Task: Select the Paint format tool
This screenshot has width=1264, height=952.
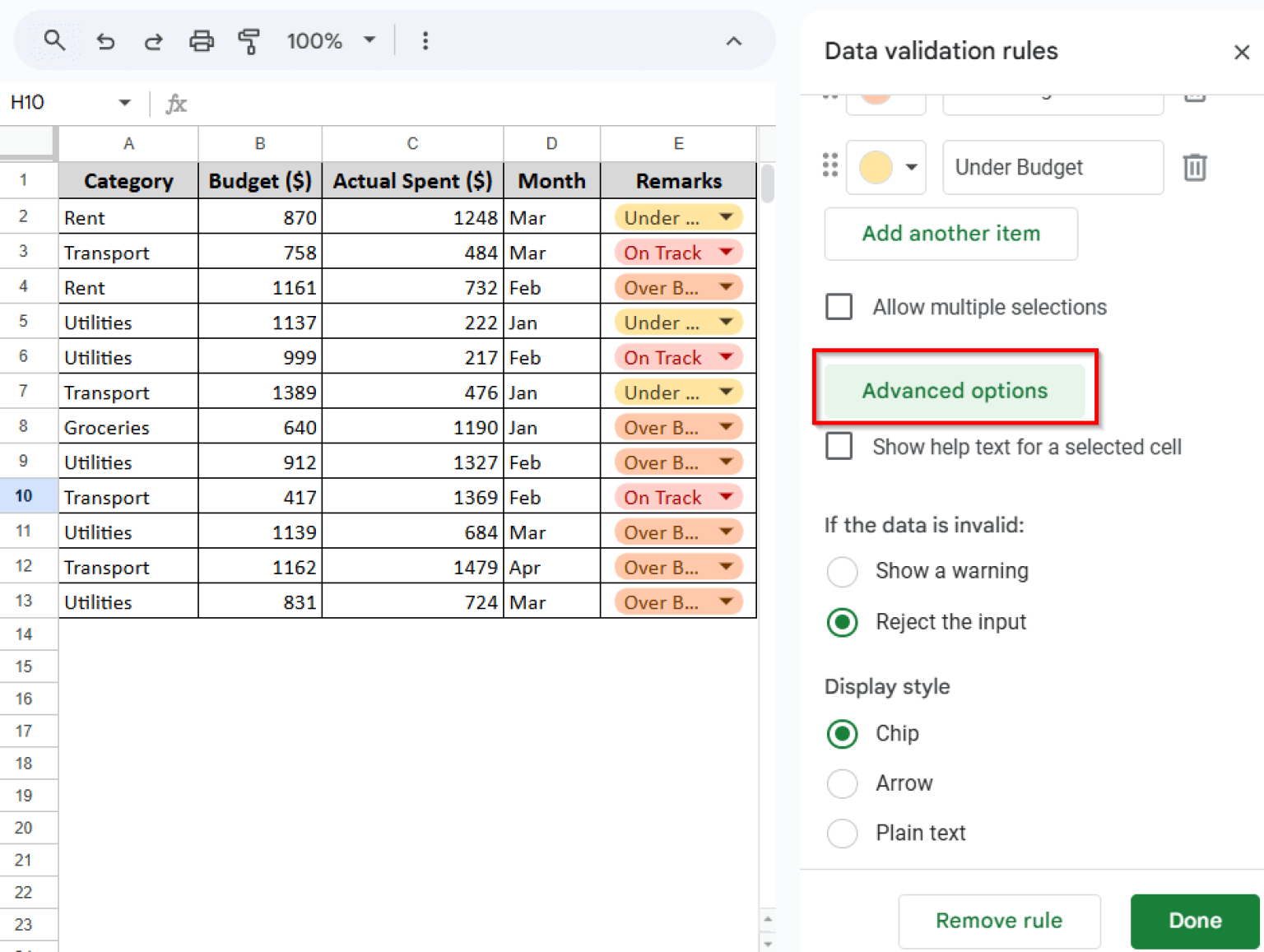Action: pyautogui.click(x=249, y=40)
